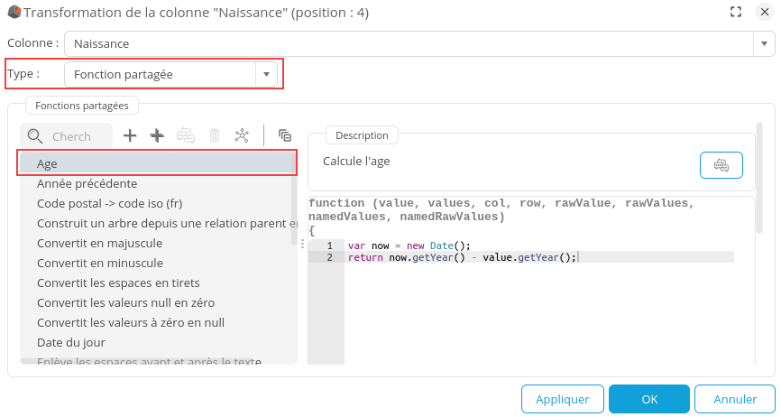Click the network graph dependencies icon
The width and height of the screenshot is (781, 417).
click(x=242, y=136)
